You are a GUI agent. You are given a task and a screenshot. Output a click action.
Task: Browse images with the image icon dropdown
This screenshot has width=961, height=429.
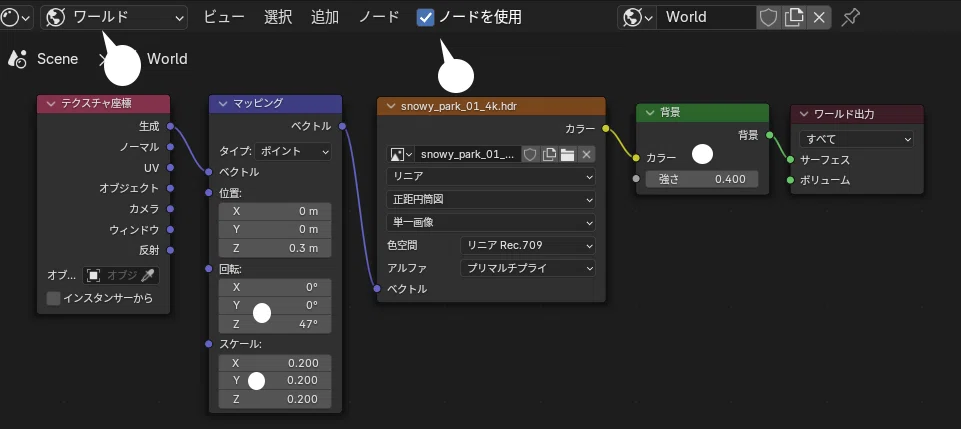[401, 154]
